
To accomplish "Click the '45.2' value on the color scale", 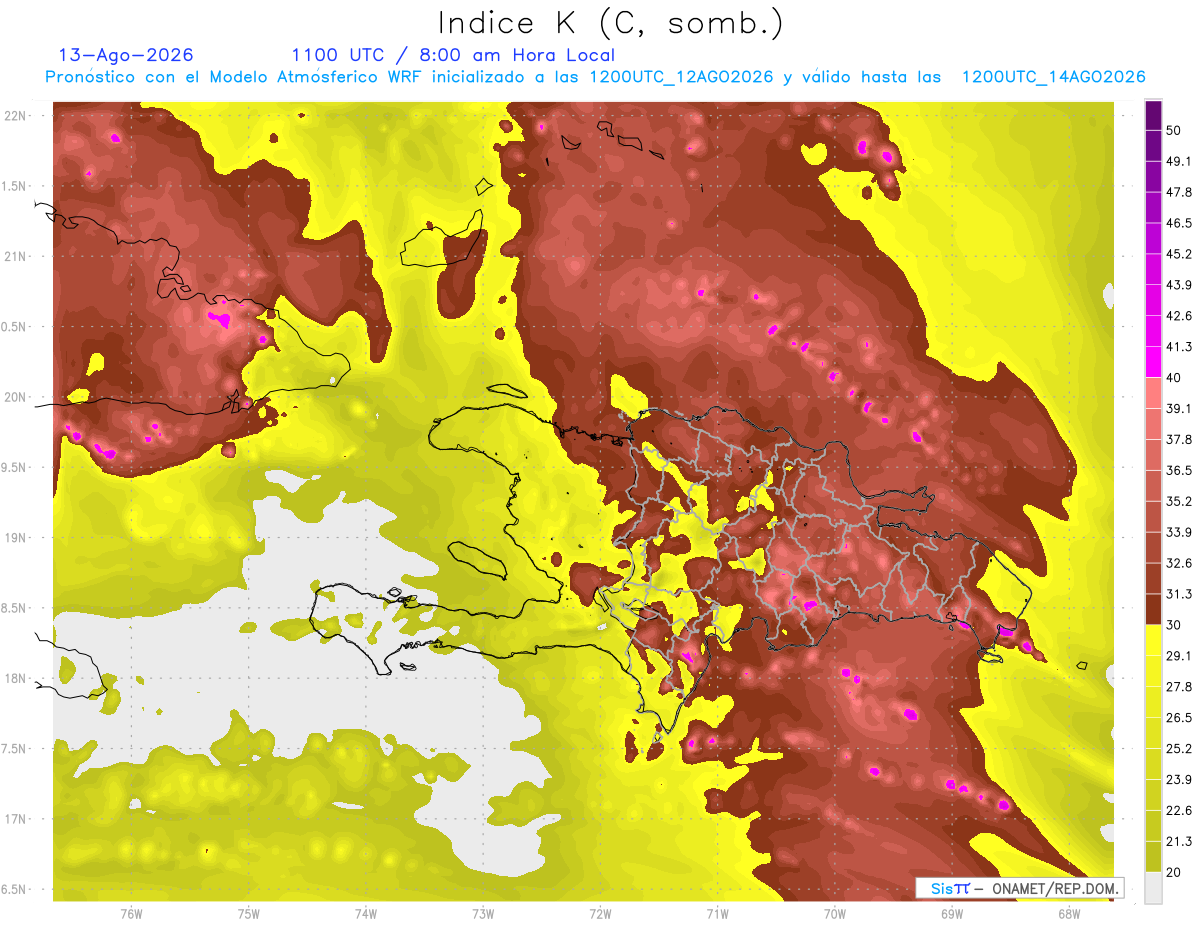I will 1178,254.
